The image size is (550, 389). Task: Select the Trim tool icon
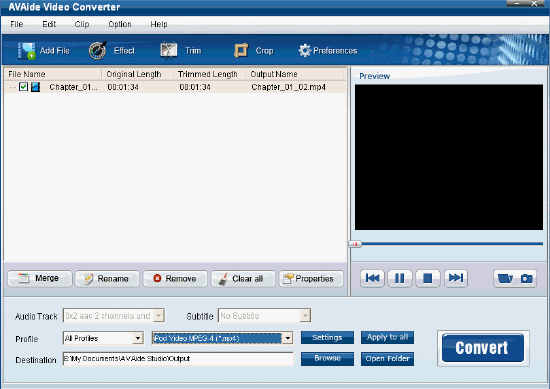tap(169, 50)
